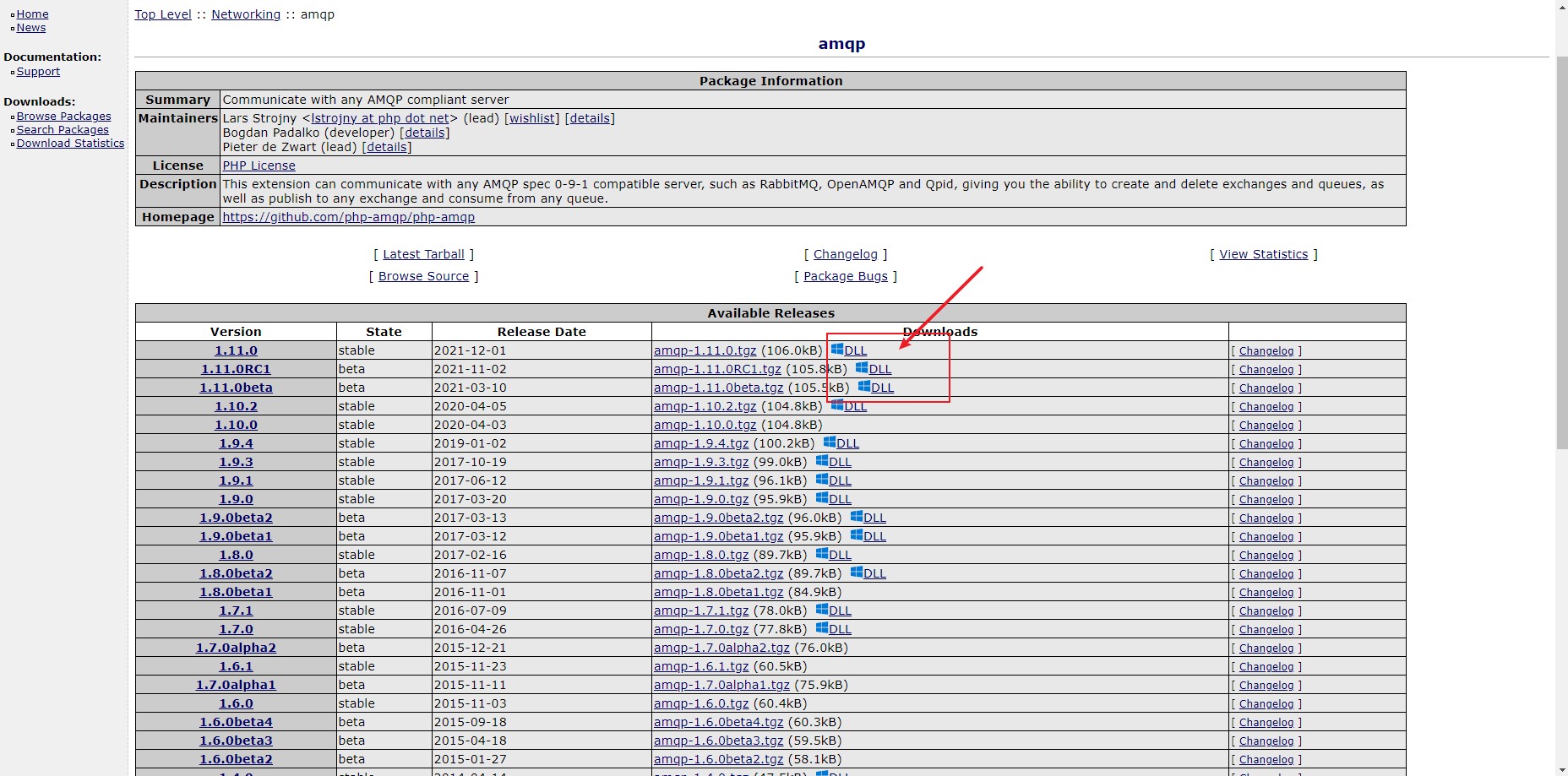Download the Latest Tarball
This screenshot has height=776, width=1568.
(x=423, y=254)
